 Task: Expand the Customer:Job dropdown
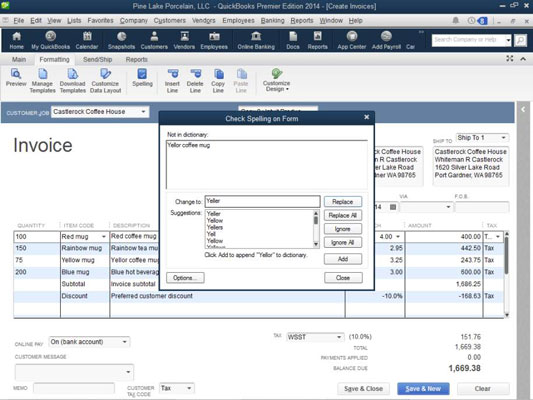[x=143, y=111]
